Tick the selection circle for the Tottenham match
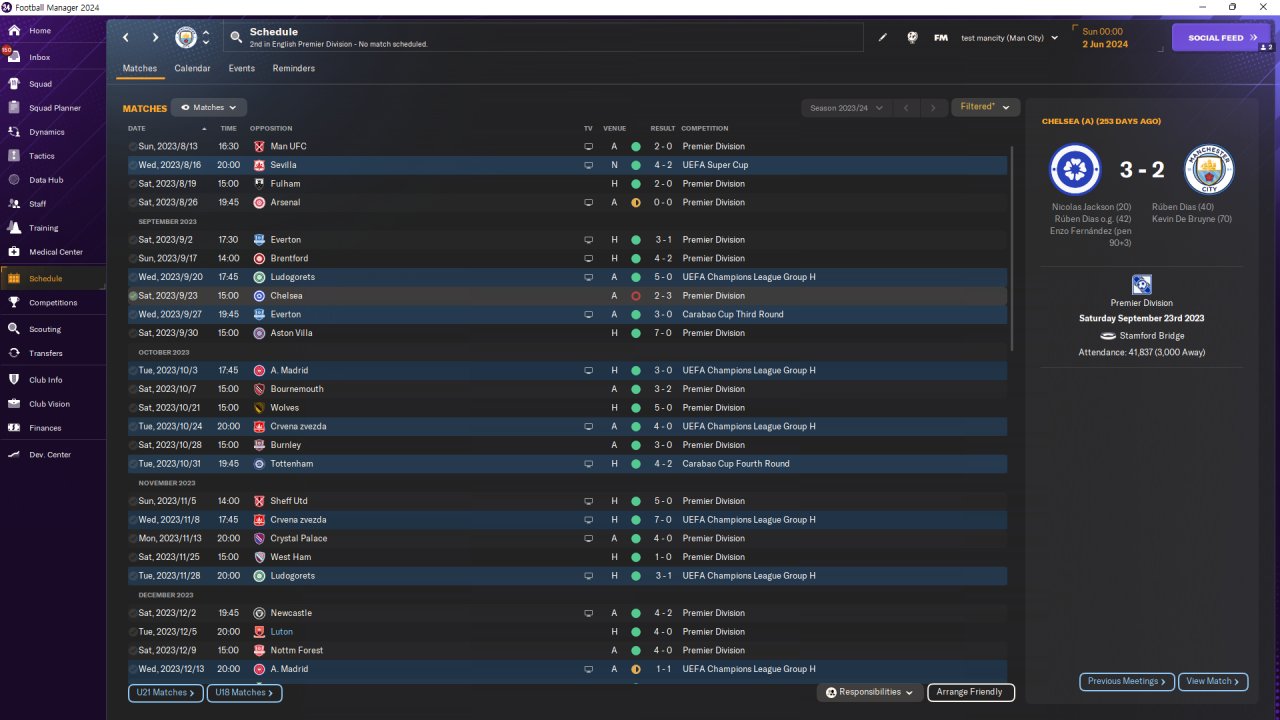The image size is (1280, 720). pyautogui.click(x=133, y=464)
